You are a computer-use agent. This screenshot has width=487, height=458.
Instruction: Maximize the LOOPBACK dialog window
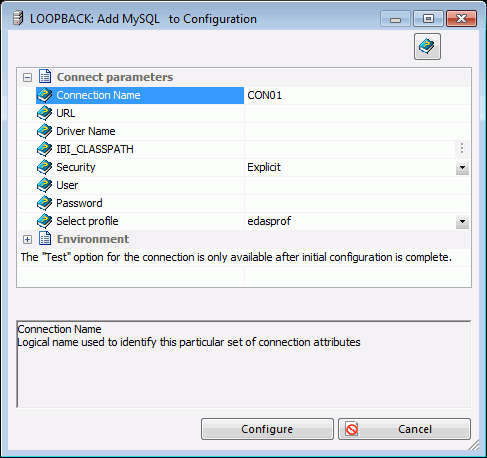click(x=428, y=19)
